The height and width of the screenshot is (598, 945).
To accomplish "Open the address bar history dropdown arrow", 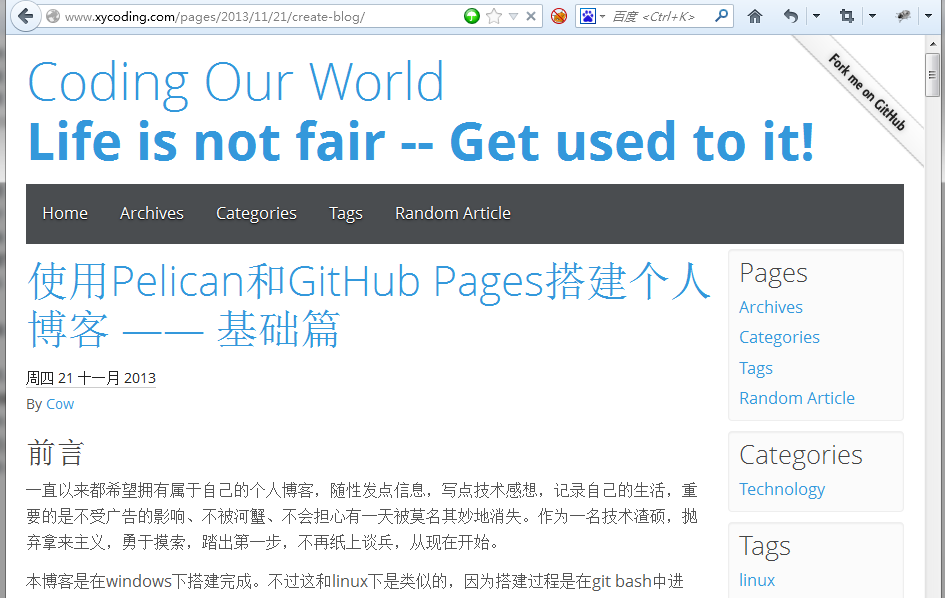I will 513,16.
